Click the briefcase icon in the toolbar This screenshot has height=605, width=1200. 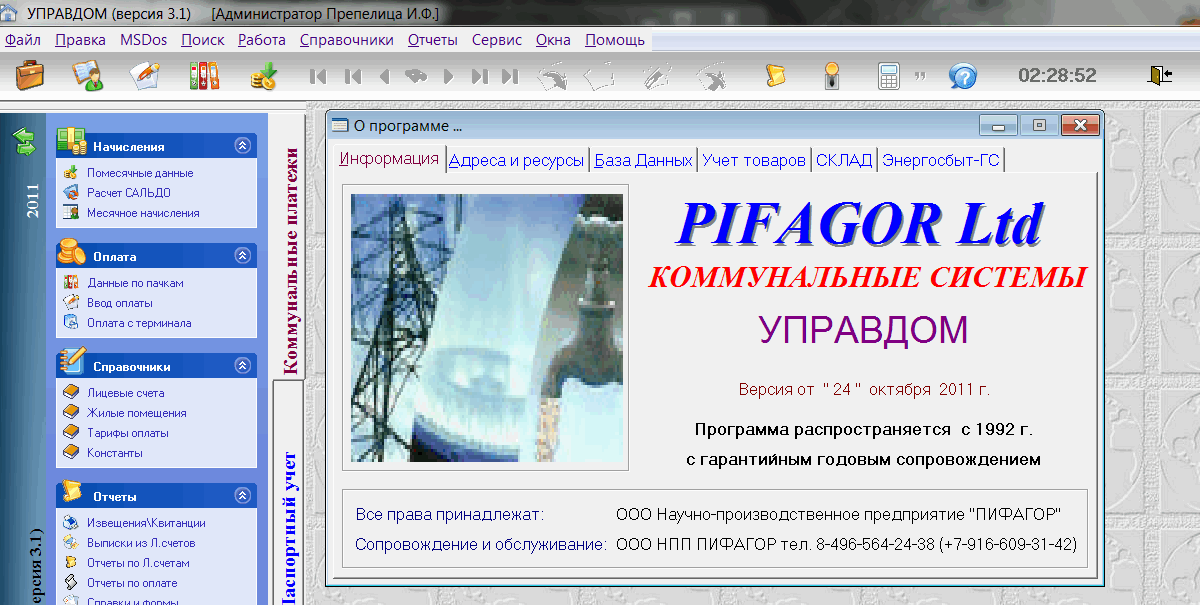tap(29, 75)
